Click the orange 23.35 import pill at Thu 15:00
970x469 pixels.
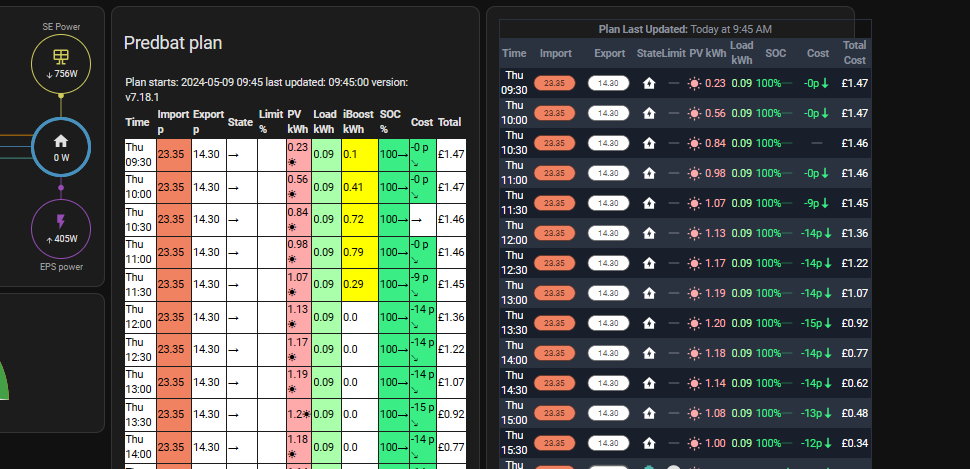[554, 413]
